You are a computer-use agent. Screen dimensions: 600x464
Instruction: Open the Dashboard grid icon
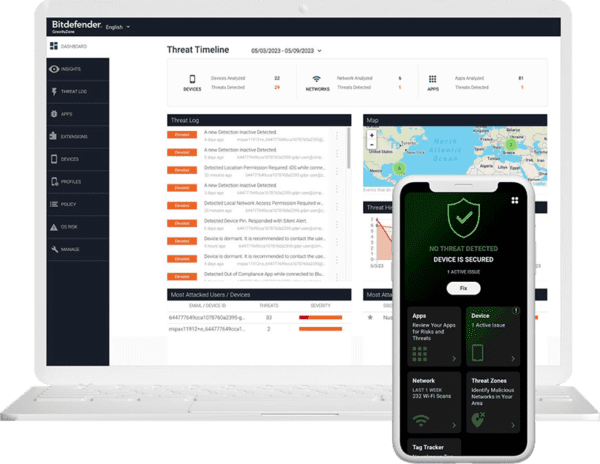pyautogui.click(x=54, y=46)
